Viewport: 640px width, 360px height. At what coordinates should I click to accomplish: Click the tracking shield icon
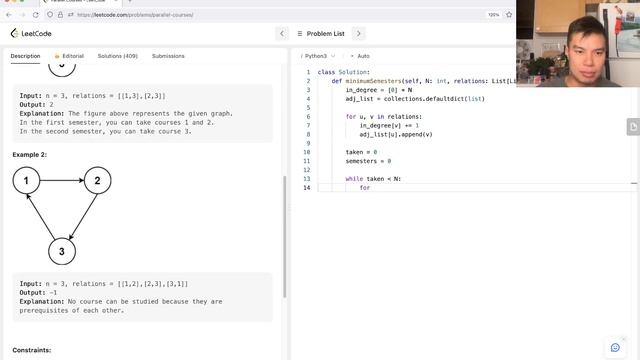50,15
